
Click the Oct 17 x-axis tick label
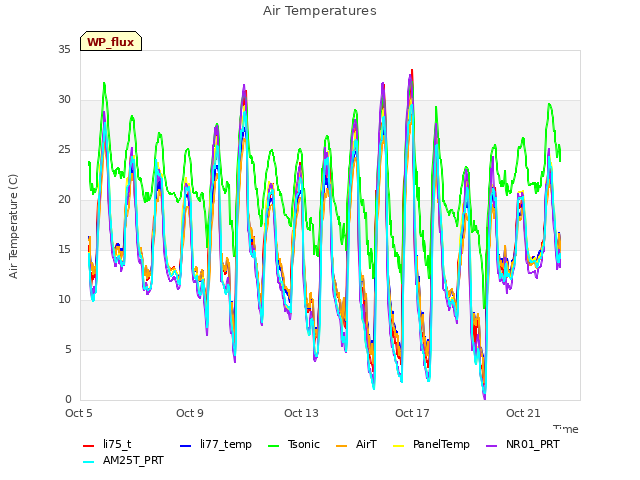click(412, 413)
